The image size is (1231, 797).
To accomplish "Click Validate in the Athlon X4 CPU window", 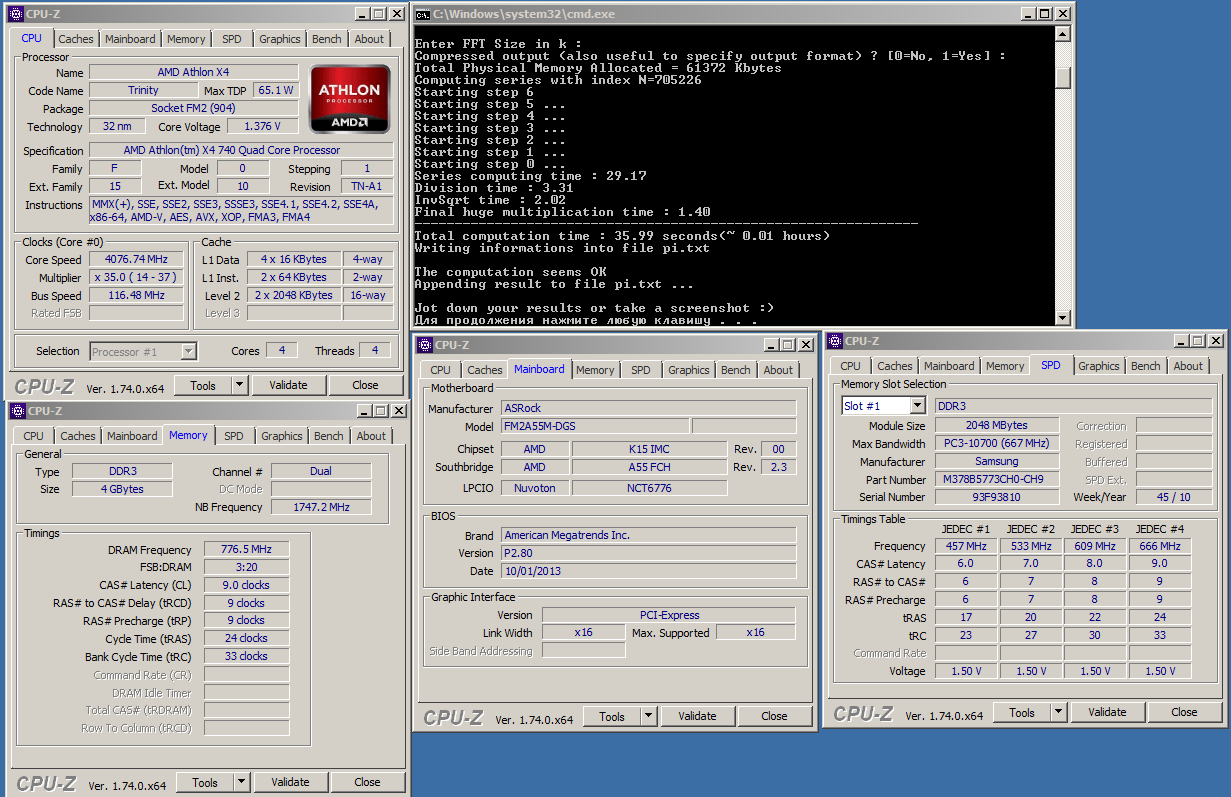I will (x=288, y=385).
